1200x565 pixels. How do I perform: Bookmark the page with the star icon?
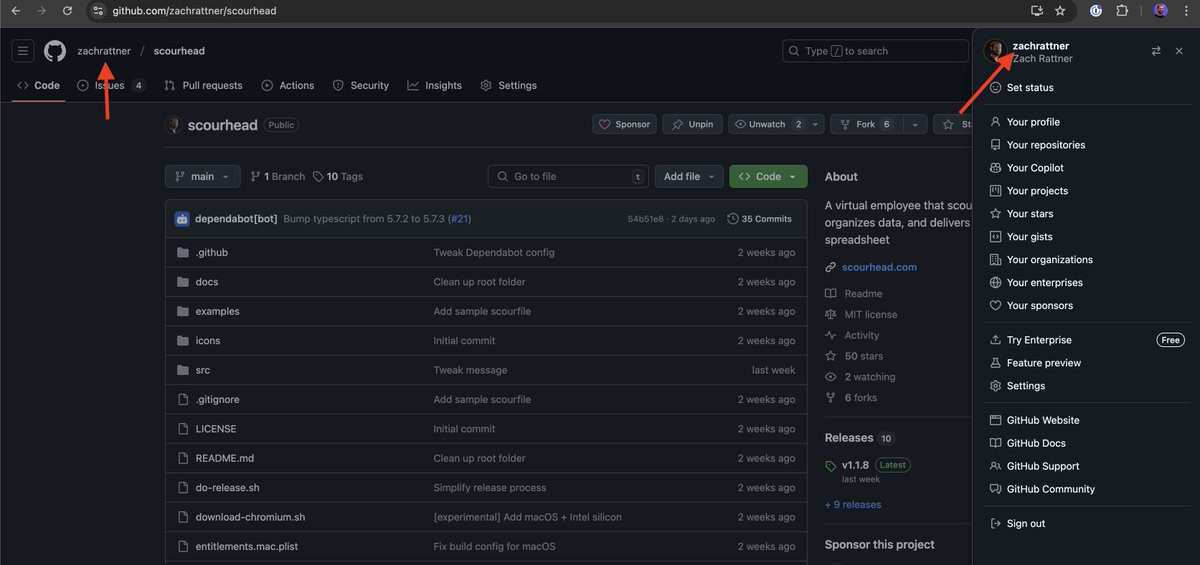1062,11
